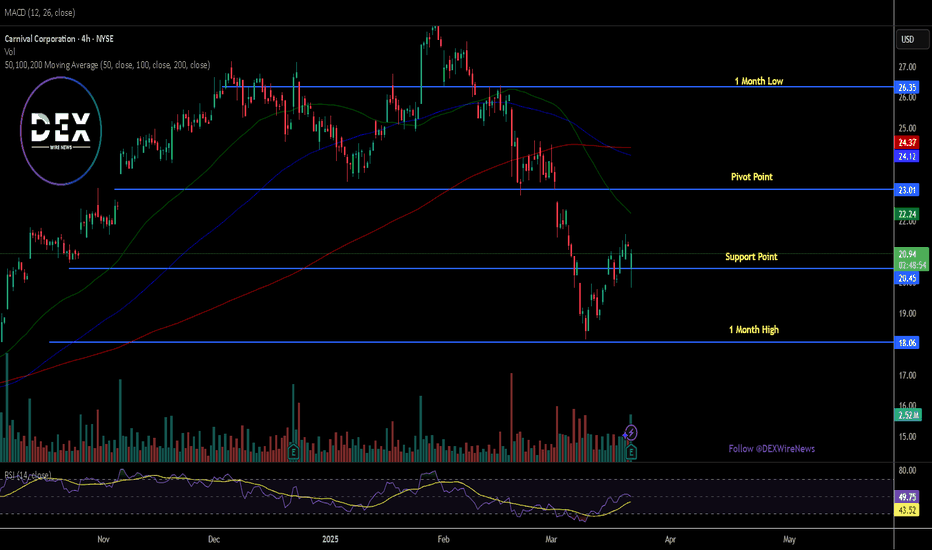Click the Apr label on time axis
This screenshot has width=932, height=550.
pyautogui.click(x=670, y=539)
